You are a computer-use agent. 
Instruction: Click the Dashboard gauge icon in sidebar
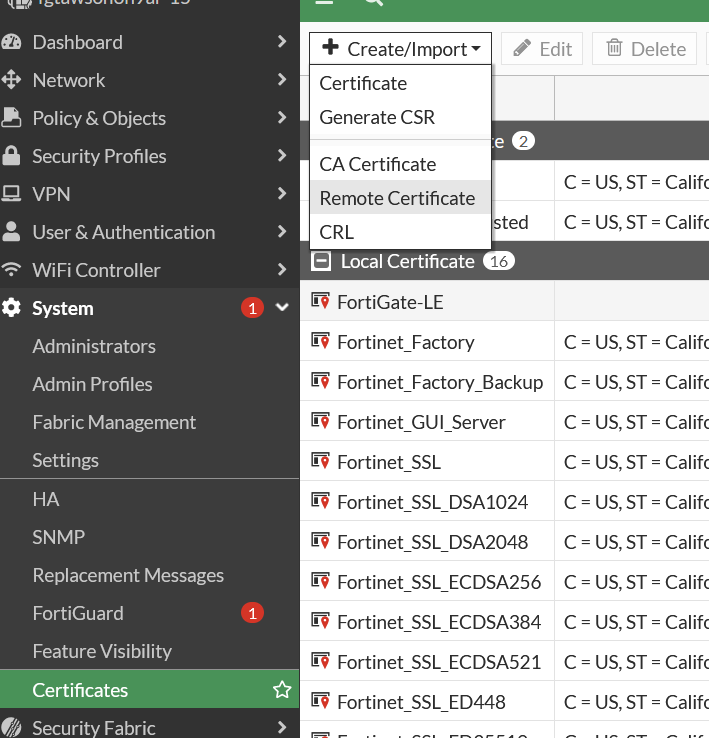tap(12, 42)
